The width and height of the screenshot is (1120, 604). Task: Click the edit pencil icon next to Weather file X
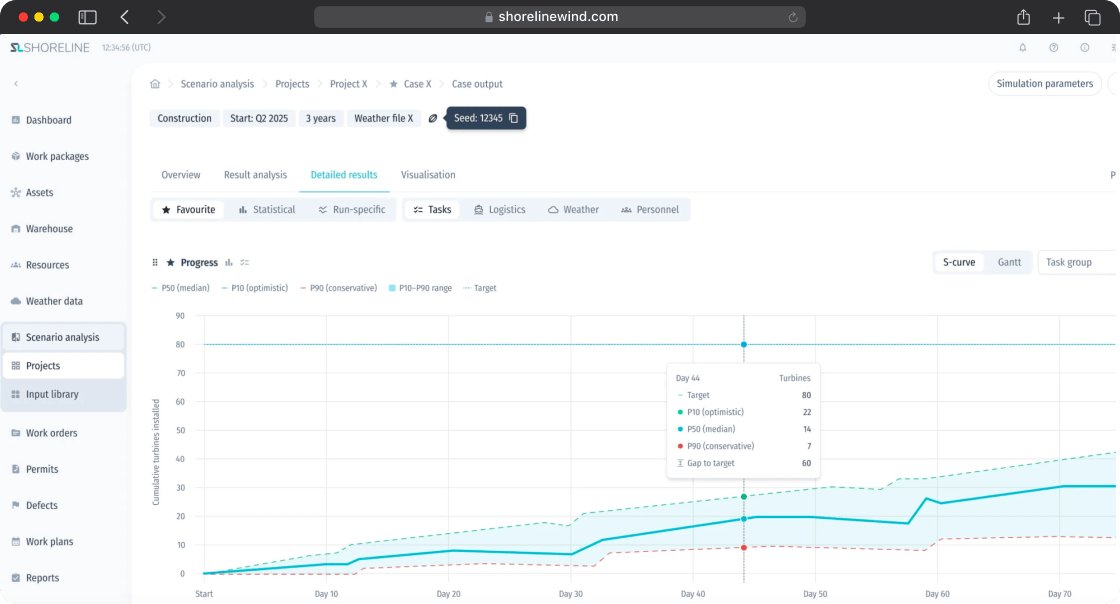(x=433, y=119)
